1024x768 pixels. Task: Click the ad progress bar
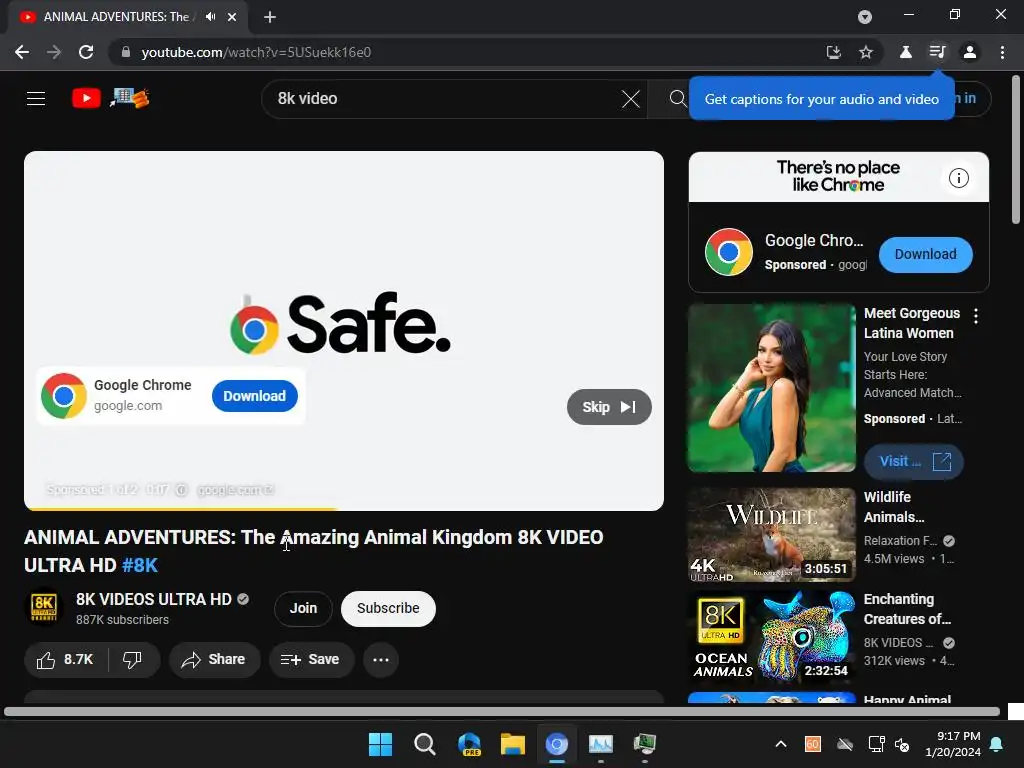(x=344, y=509)
